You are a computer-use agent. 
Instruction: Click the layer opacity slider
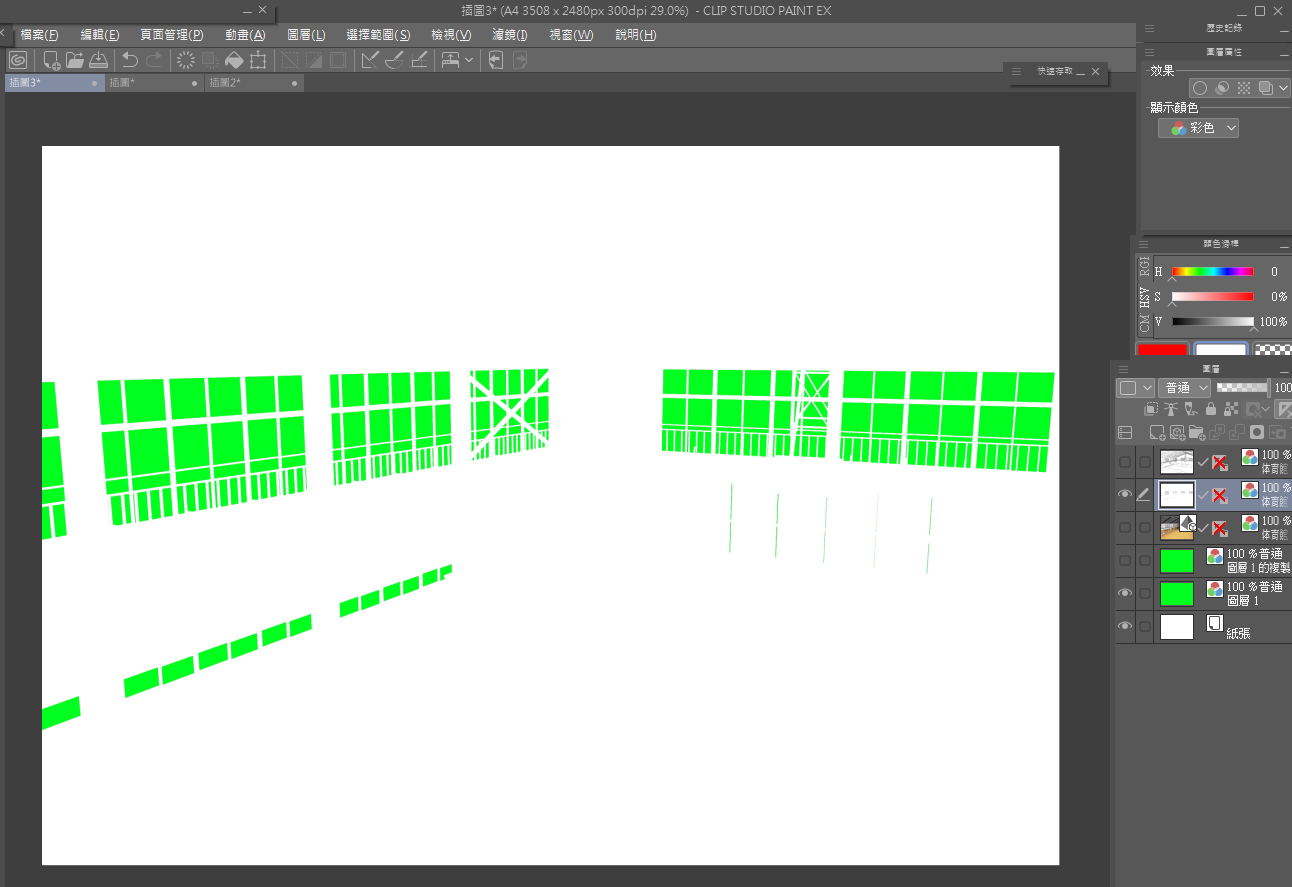coord(1243,387)
